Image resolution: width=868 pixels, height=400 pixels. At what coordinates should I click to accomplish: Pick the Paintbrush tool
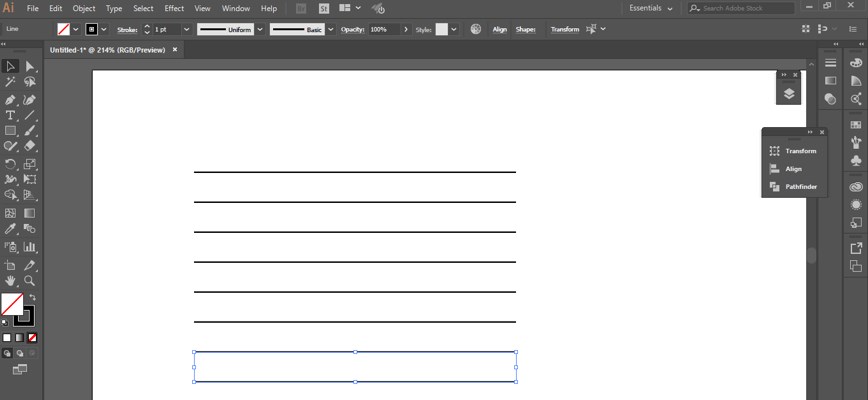click(x=30, y=131)
